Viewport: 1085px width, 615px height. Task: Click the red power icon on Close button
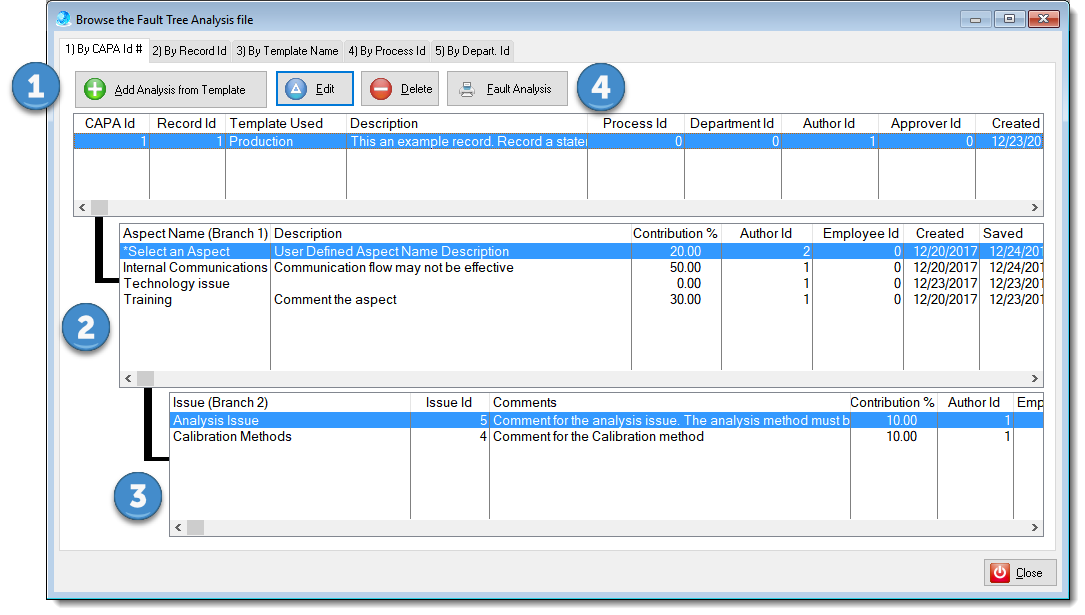pyautogui.click(x=1002, y=572)
